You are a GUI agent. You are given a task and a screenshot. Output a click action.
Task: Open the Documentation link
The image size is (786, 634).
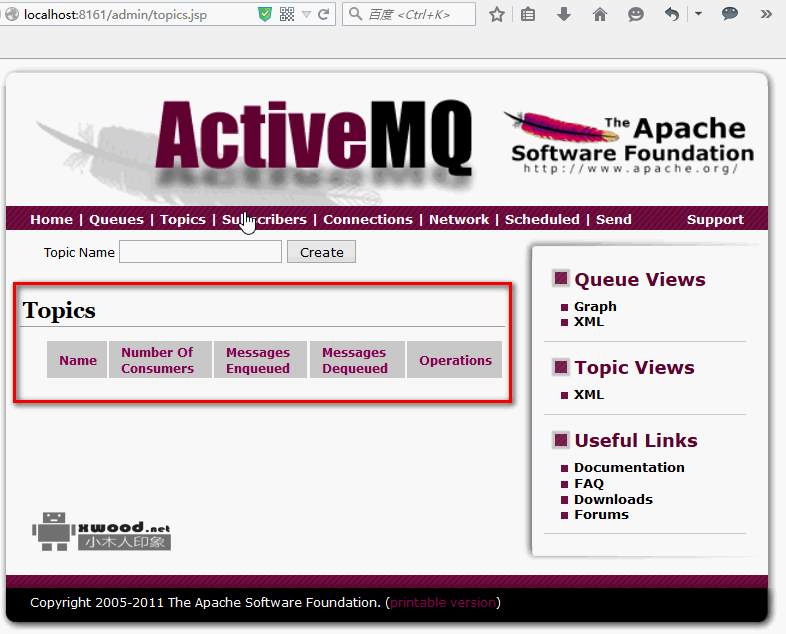629,467
